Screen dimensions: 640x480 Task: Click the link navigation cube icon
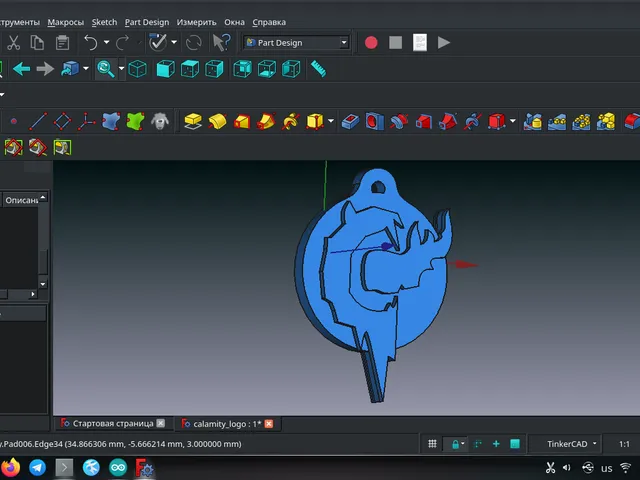coord(70,69)
